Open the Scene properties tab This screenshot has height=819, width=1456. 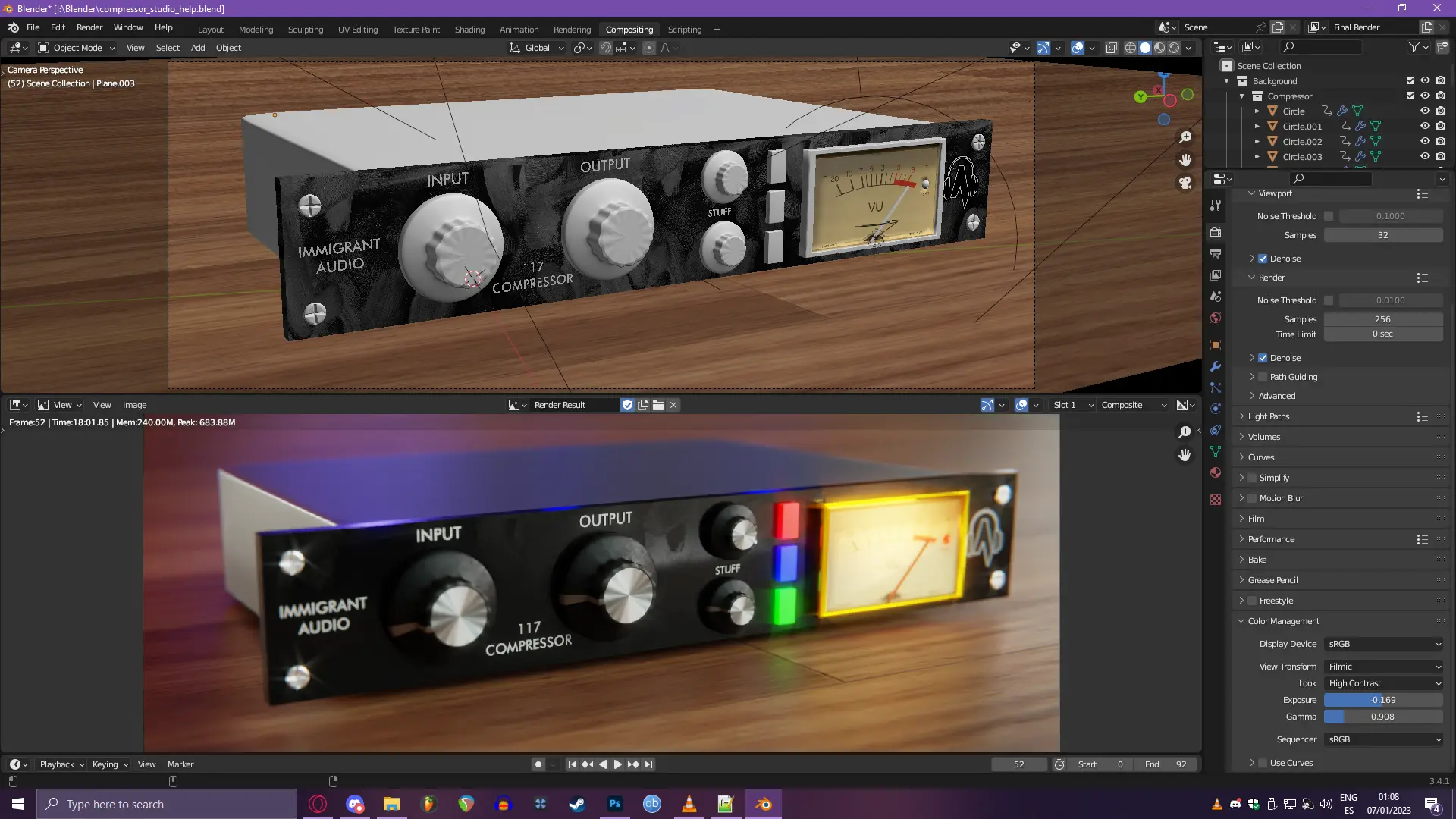coord(1216,296)
